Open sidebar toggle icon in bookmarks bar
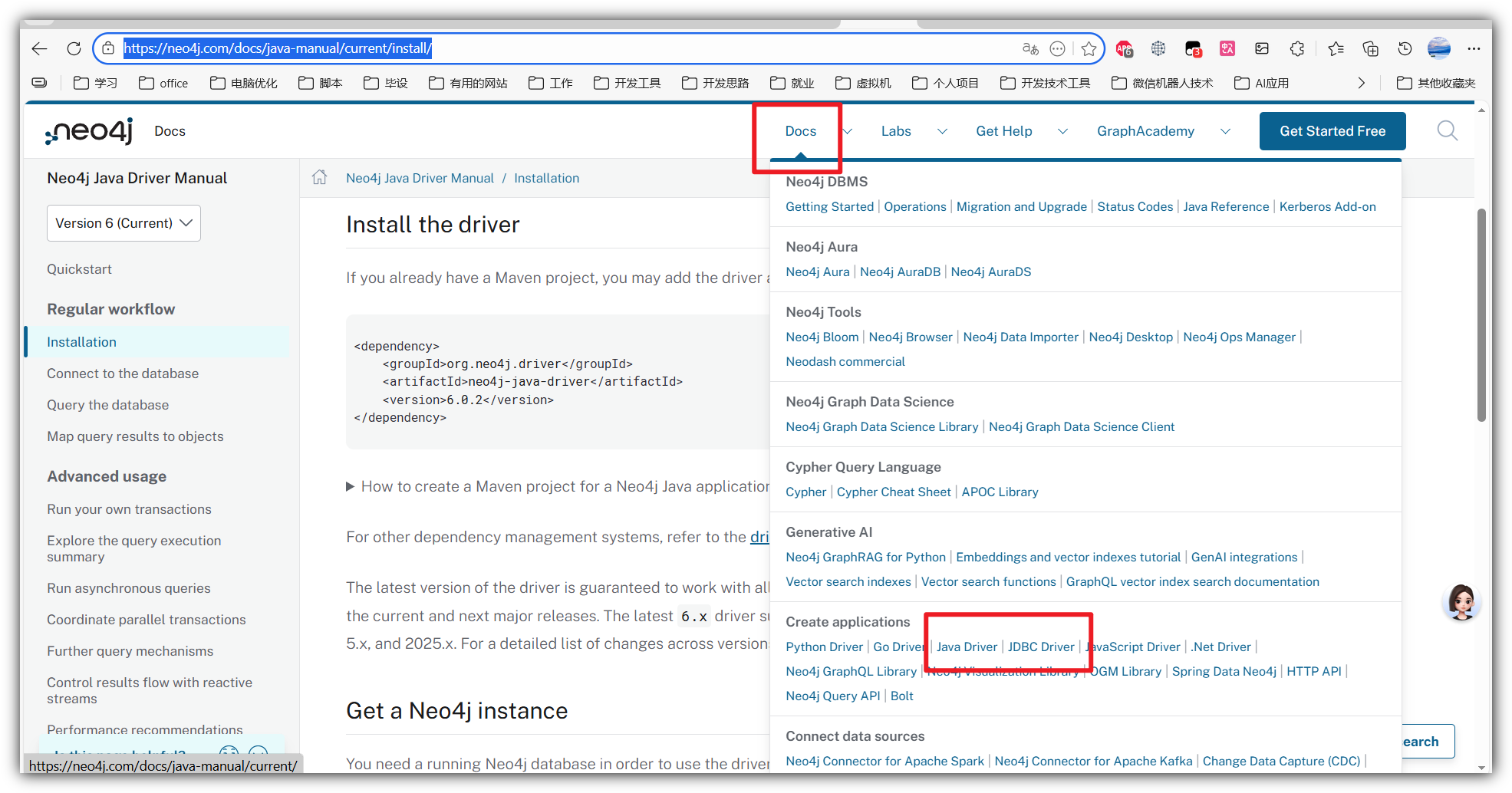The height and width of the screenshot is (793, 1512). [x=39, y=83]
